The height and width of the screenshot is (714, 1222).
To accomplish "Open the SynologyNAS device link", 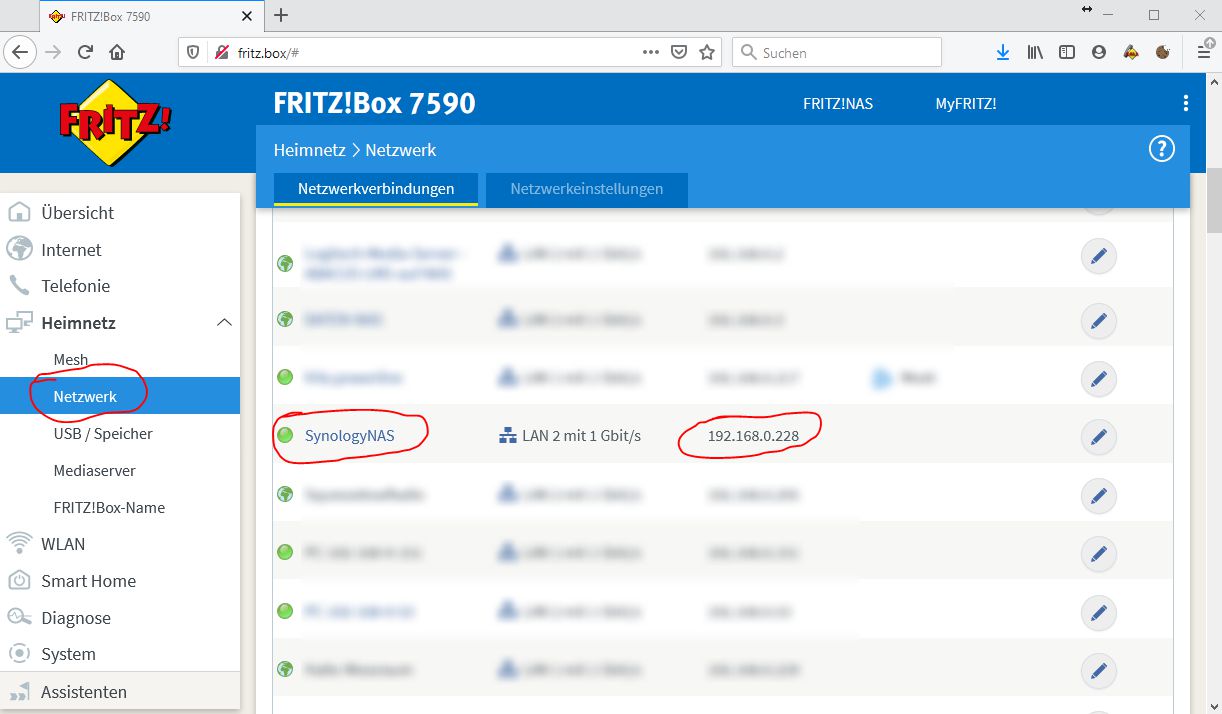I will (351, 436).
